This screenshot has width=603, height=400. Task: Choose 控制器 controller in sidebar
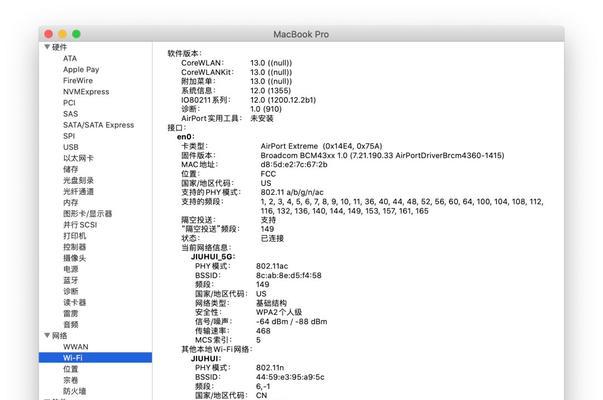point(75,247)
